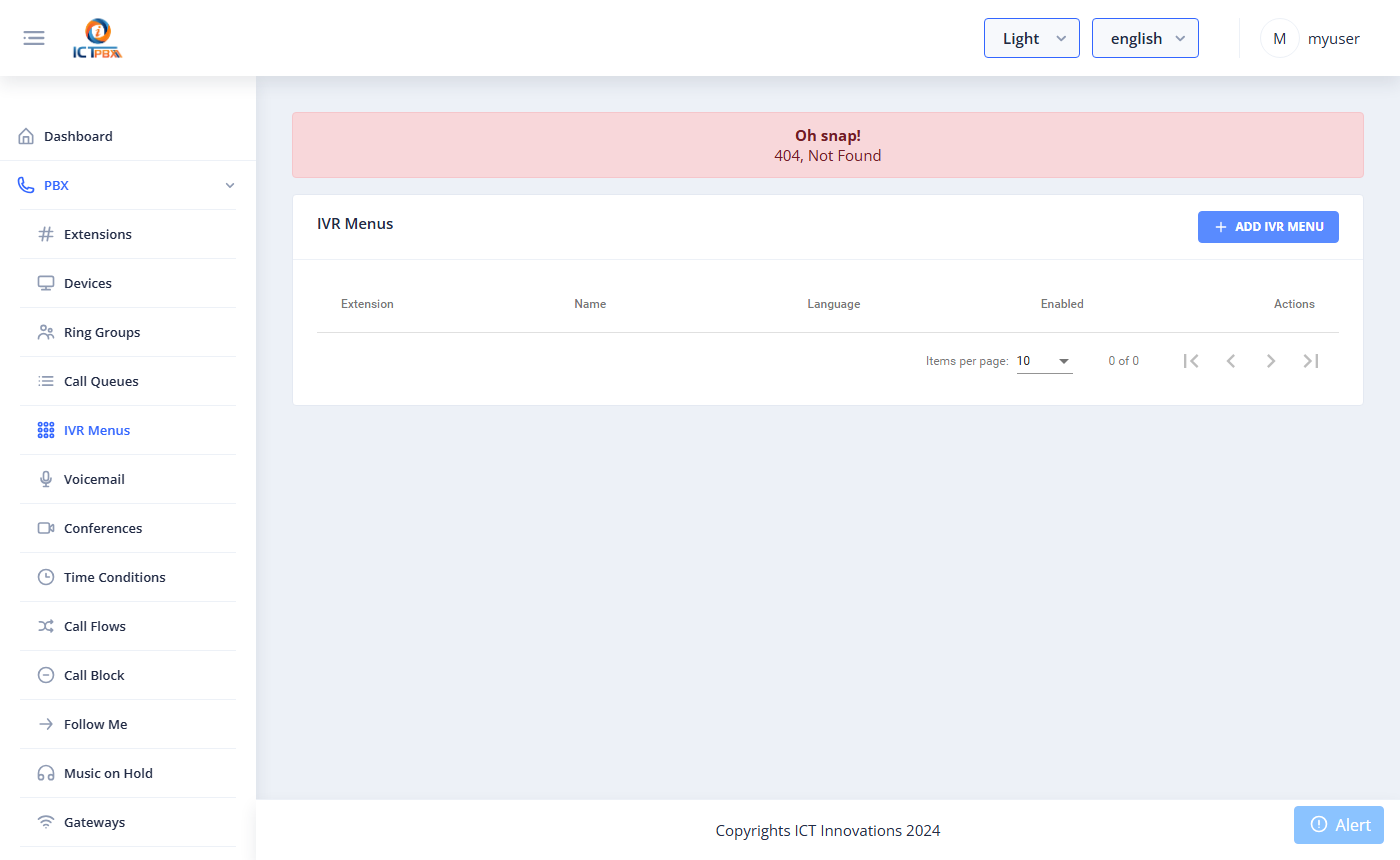
Task: Open the Music on Hold sidebar link
Action: (128, 773)
